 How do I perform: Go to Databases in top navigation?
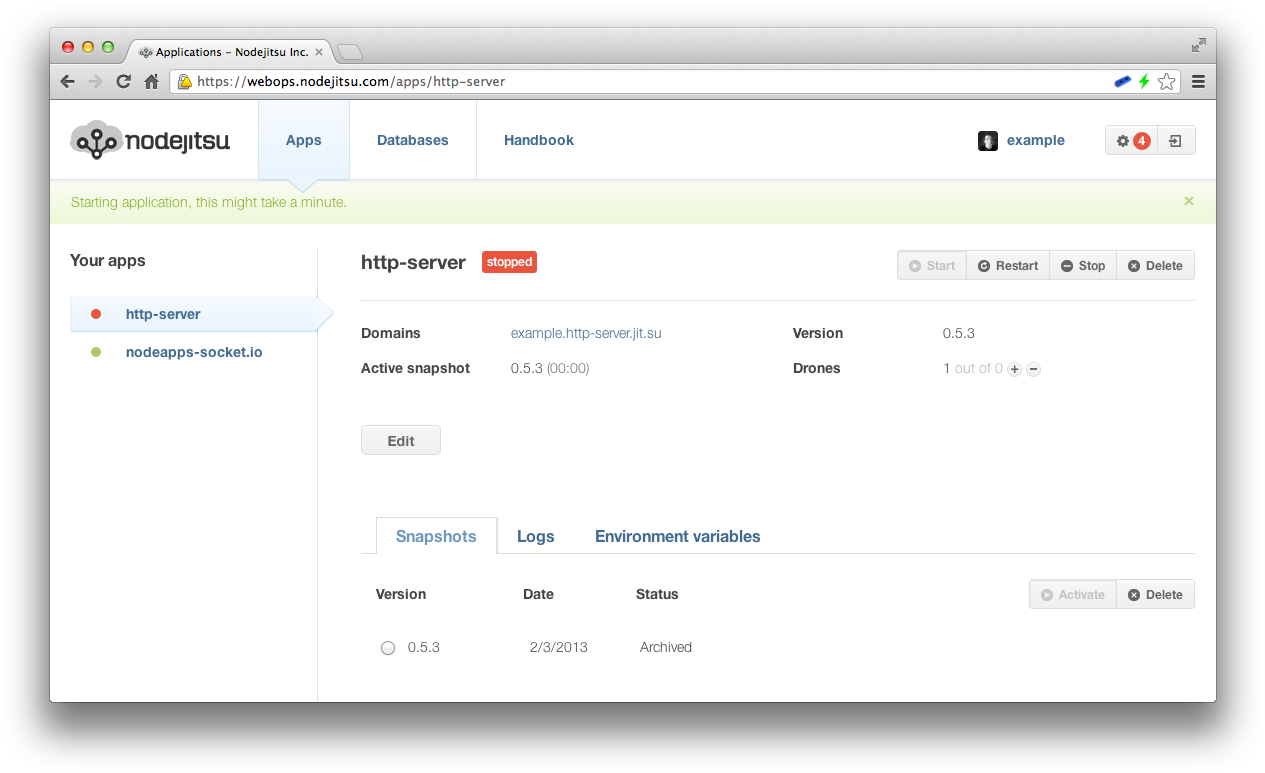coord(412,140)
